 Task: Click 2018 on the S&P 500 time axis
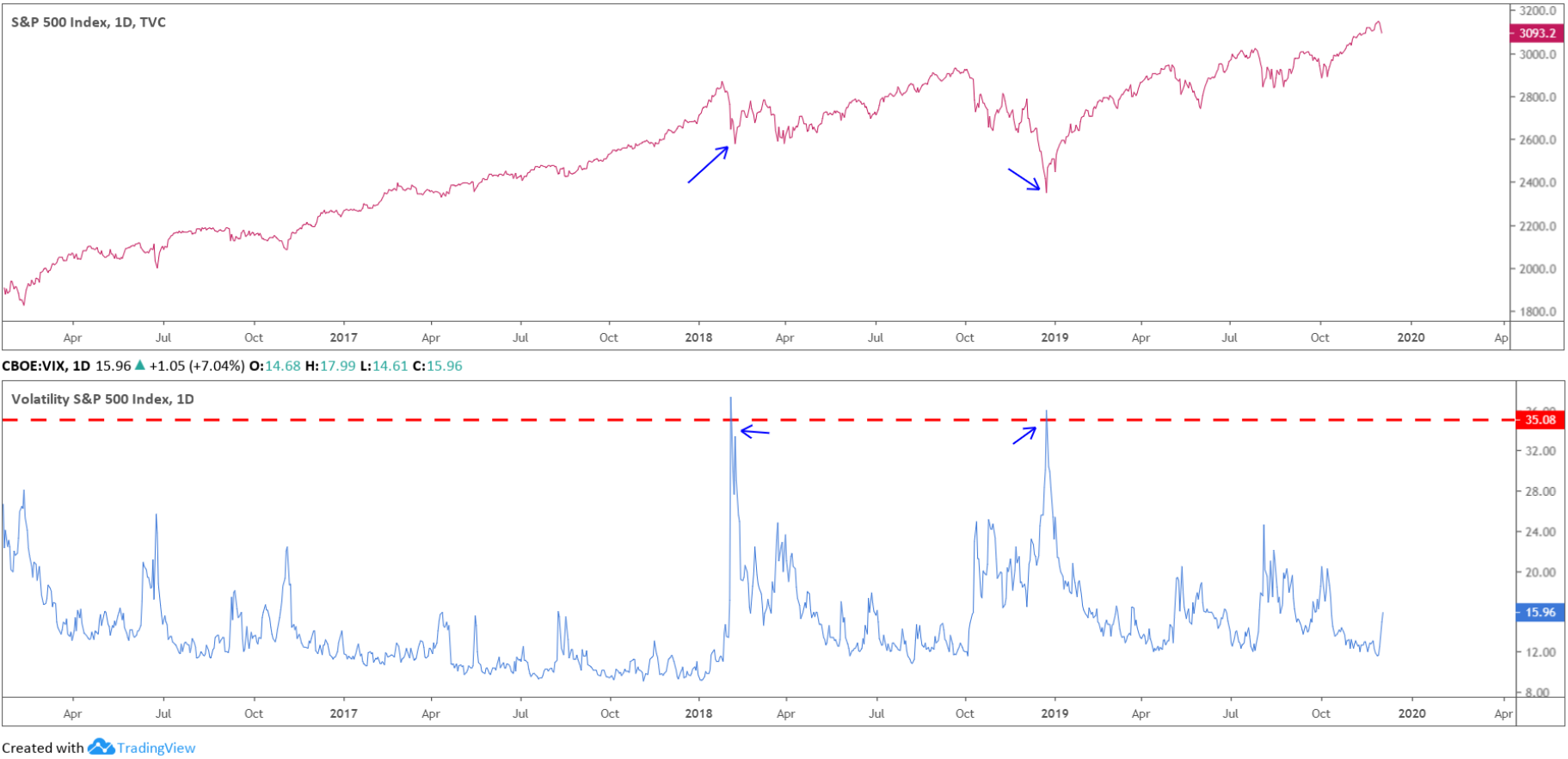click(698, 337)
